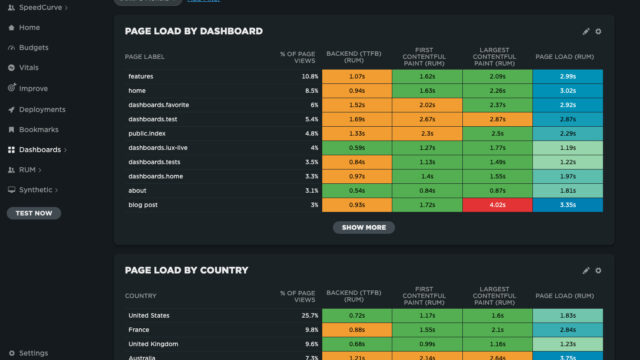Click the Deployments rocket icon
Viewport: 640px width, 360px height.
coord(11,109)
